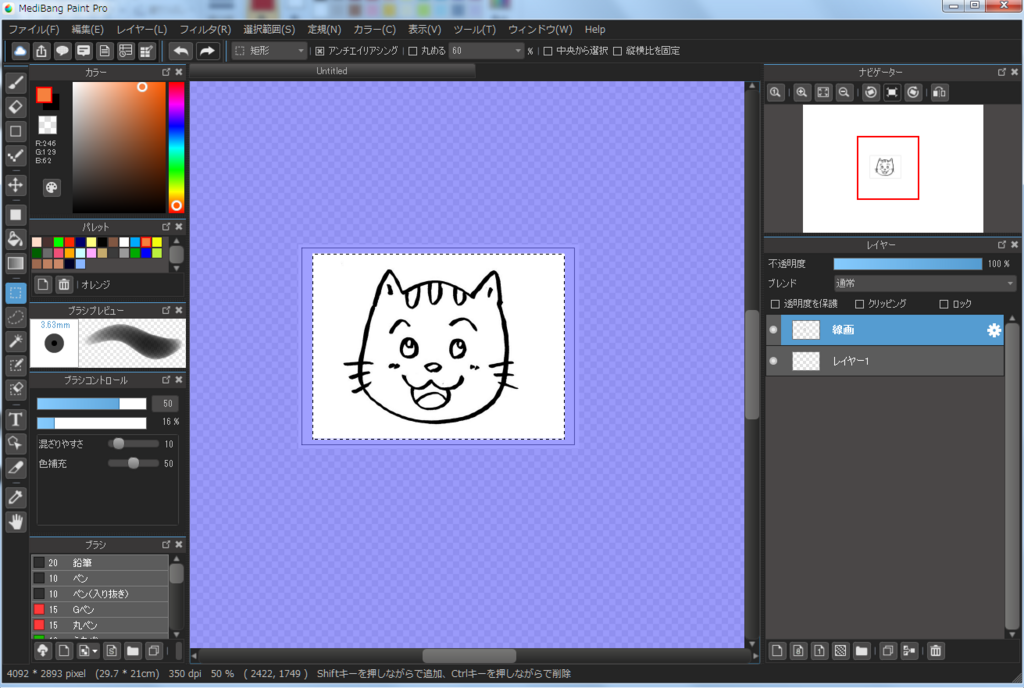Undock the レイヤー panel
This screenshot has height=688, width=1024.
1002,244
